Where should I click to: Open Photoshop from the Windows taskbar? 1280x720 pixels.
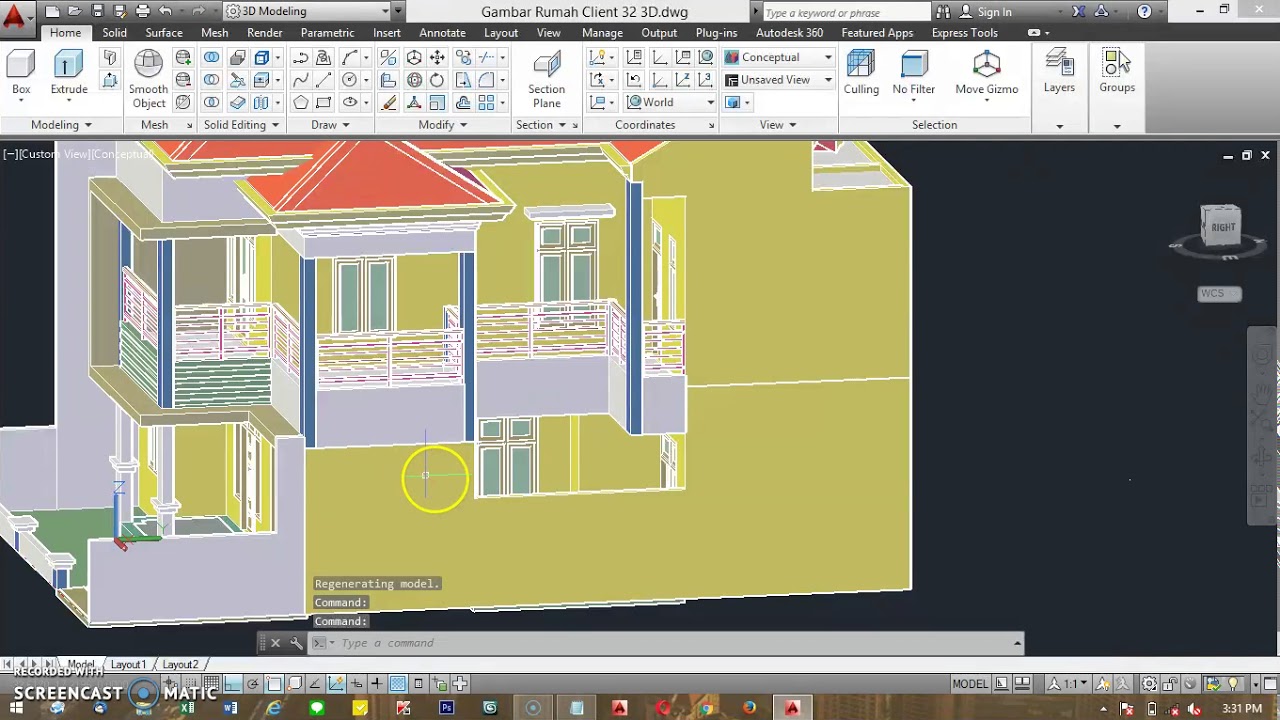point(446,708)
